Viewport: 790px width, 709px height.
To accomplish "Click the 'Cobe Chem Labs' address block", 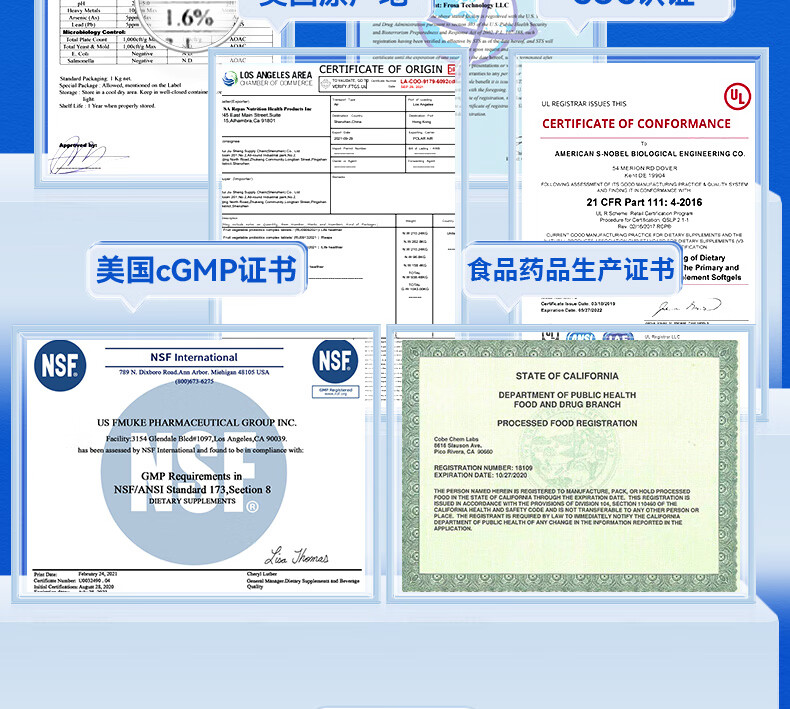I will 463,445.
